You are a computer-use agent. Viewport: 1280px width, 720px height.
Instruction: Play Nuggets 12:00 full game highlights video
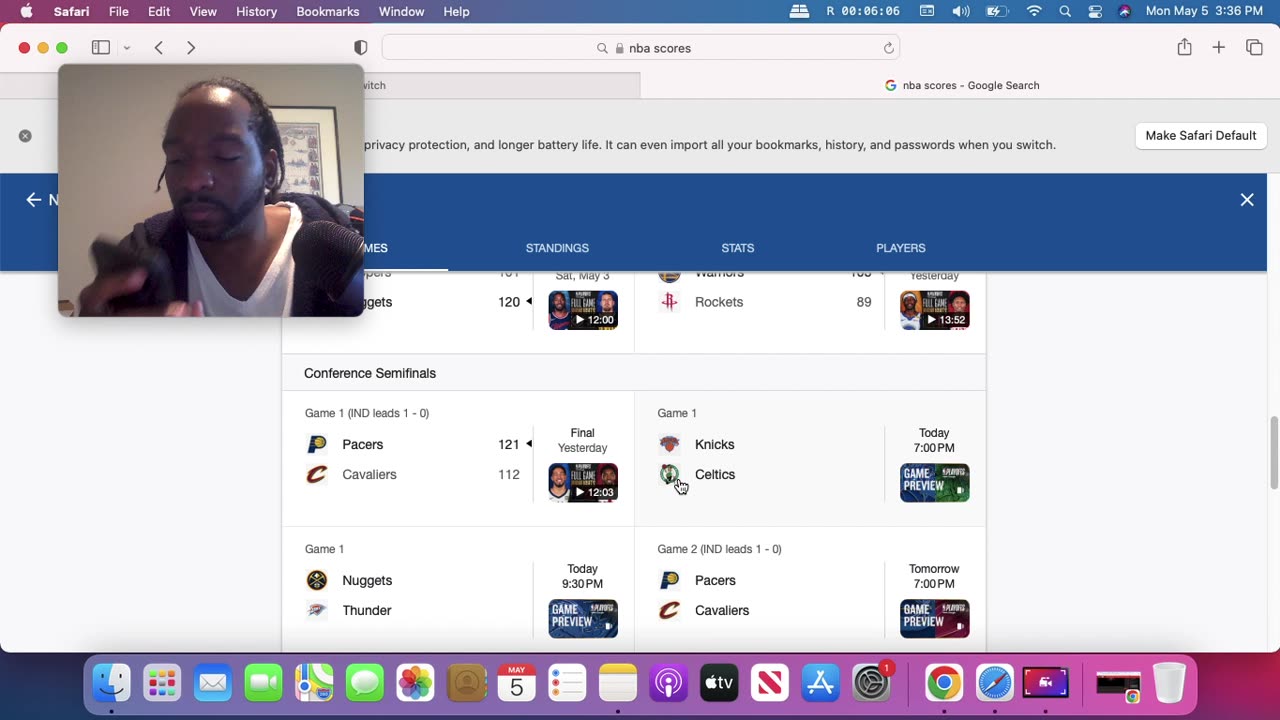point(583,310)
